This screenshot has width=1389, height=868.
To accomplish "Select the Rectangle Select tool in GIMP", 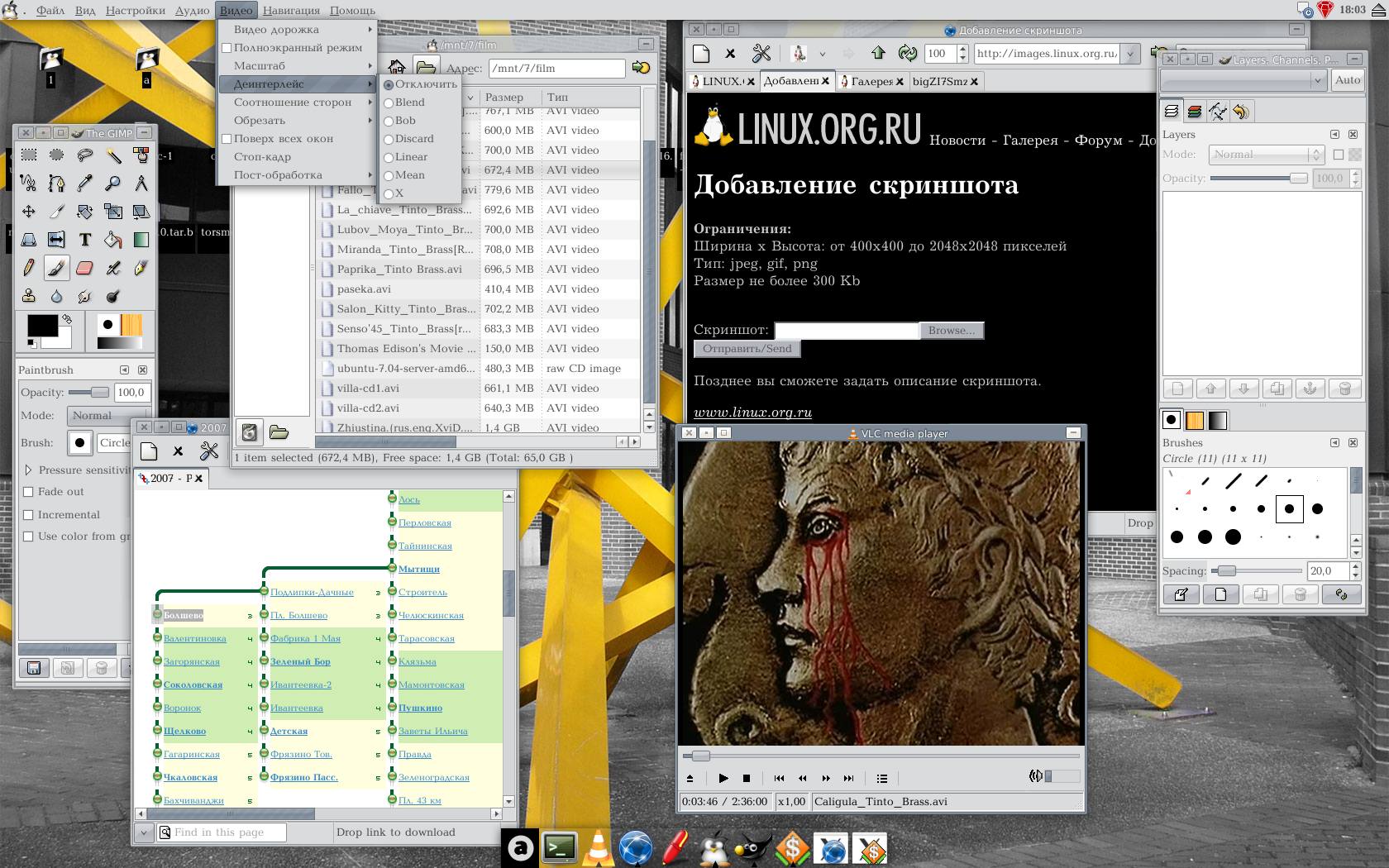I will coord(28,155).
